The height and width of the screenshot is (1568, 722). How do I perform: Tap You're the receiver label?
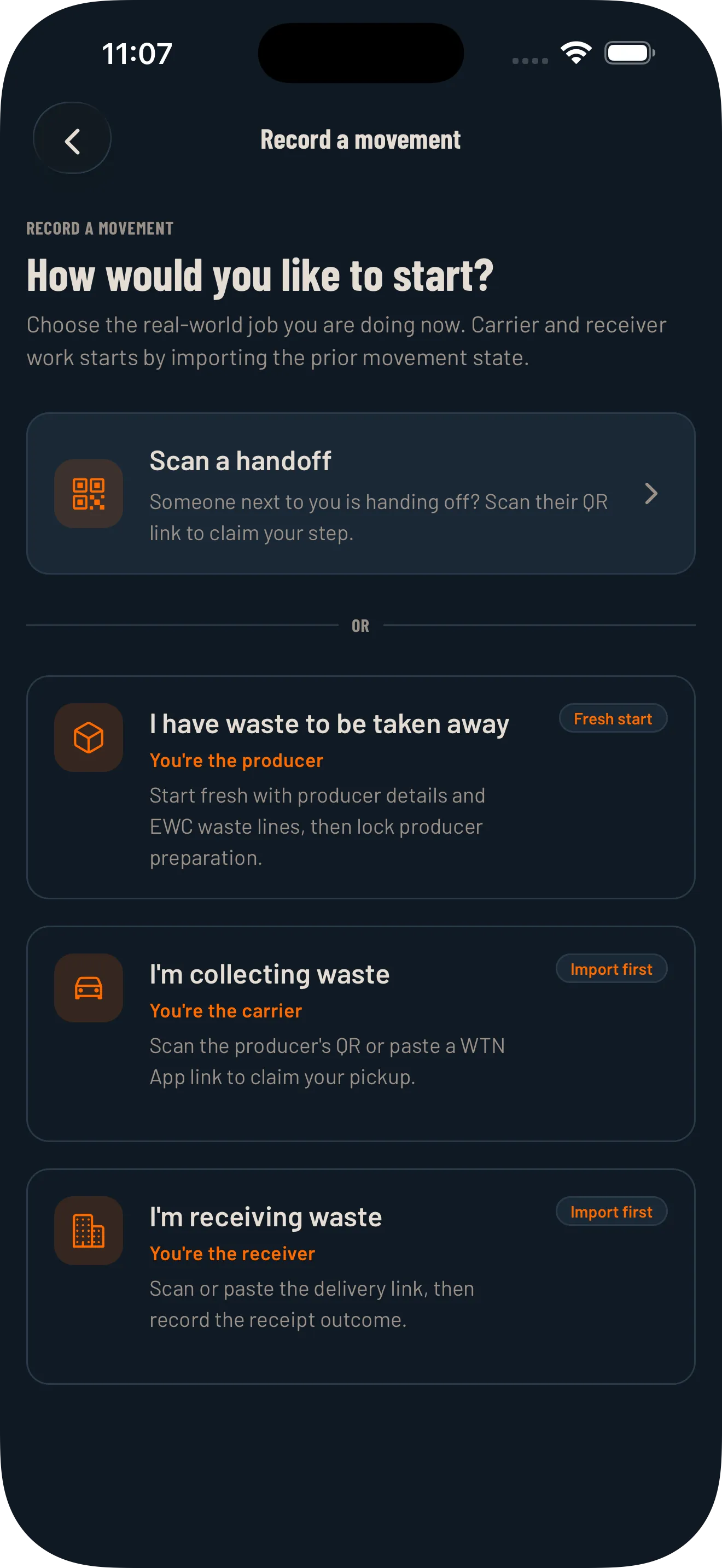pos(232,1253)
